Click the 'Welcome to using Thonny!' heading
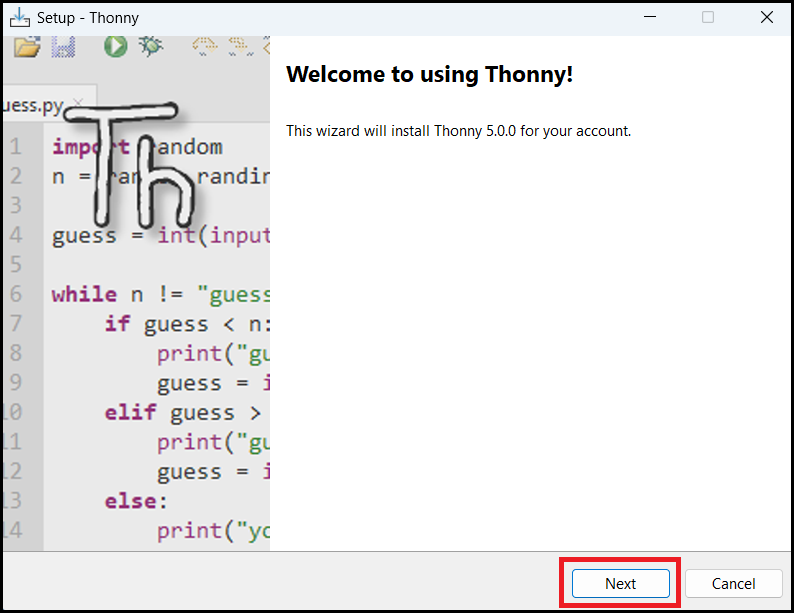The width and height of the screenshot is (794, 613). click(429, 74)
